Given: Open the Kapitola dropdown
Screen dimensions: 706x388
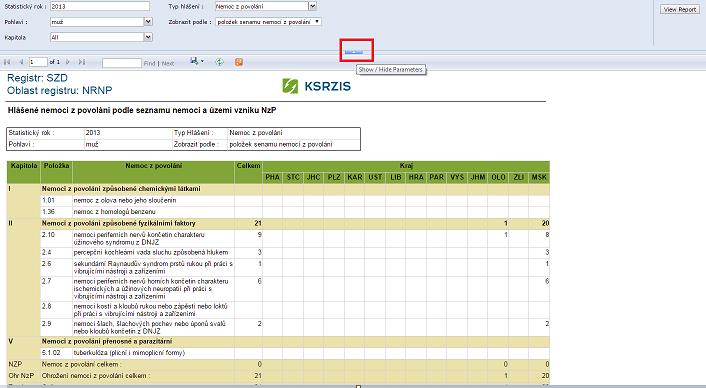Looking at the screenshot, I should coord(148,37).
